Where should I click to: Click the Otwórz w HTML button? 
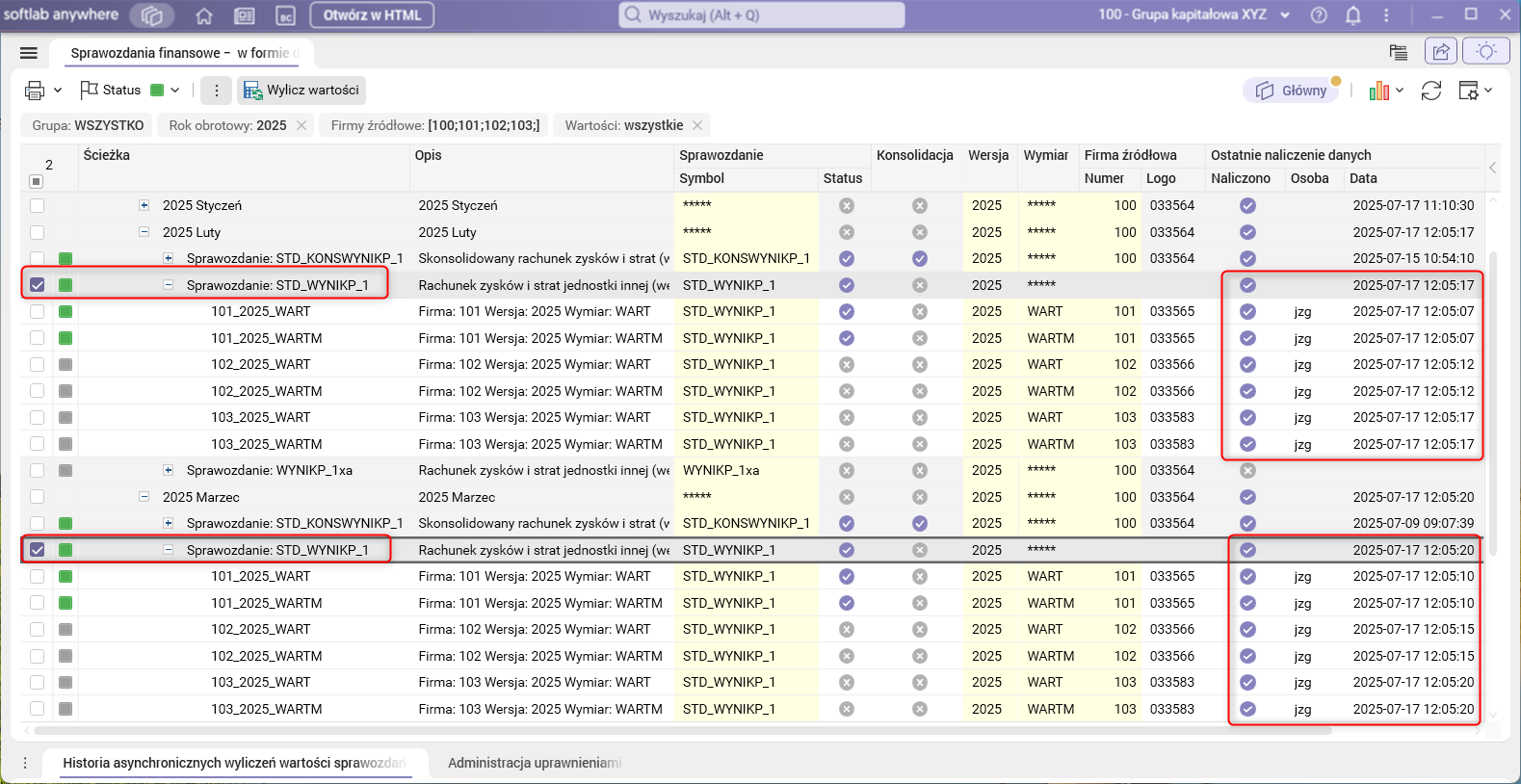pos(372,15)
